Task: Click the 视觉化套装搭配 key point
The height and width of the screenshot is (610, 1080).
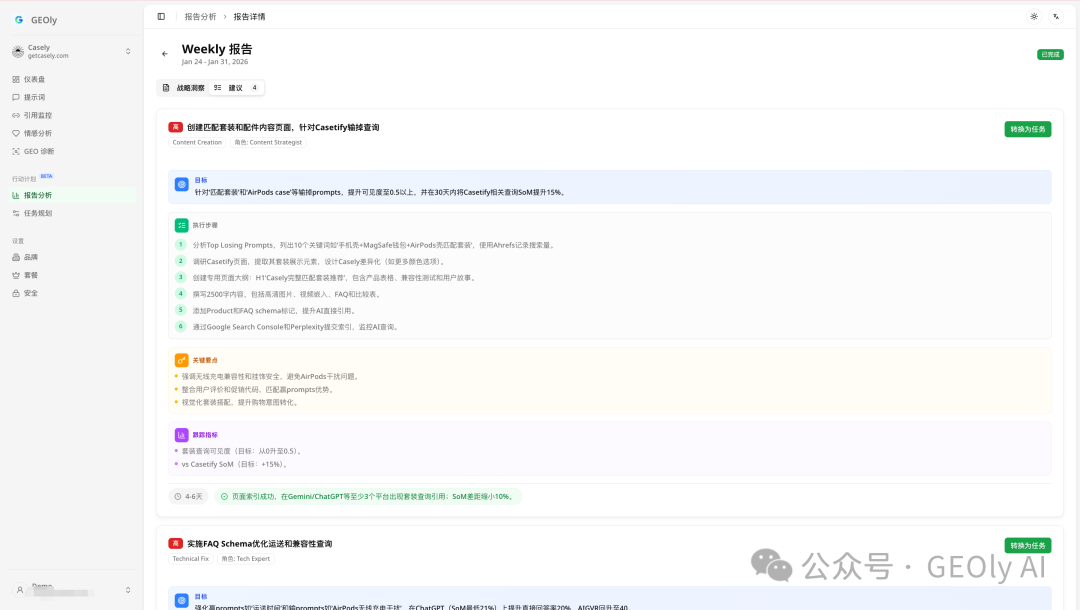Action: (x=240, y=403)
